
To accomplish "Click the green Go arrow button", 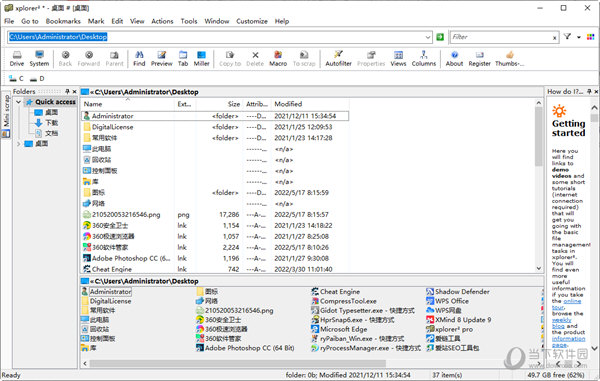I will click(440, 37).
